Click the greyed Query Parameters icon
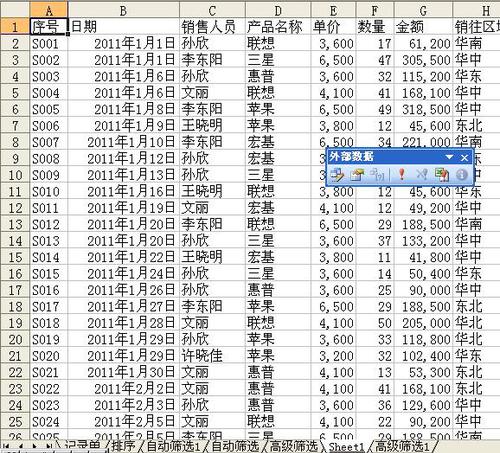Image resolution: width=500 pixels, height=453 pixels. 378,174
